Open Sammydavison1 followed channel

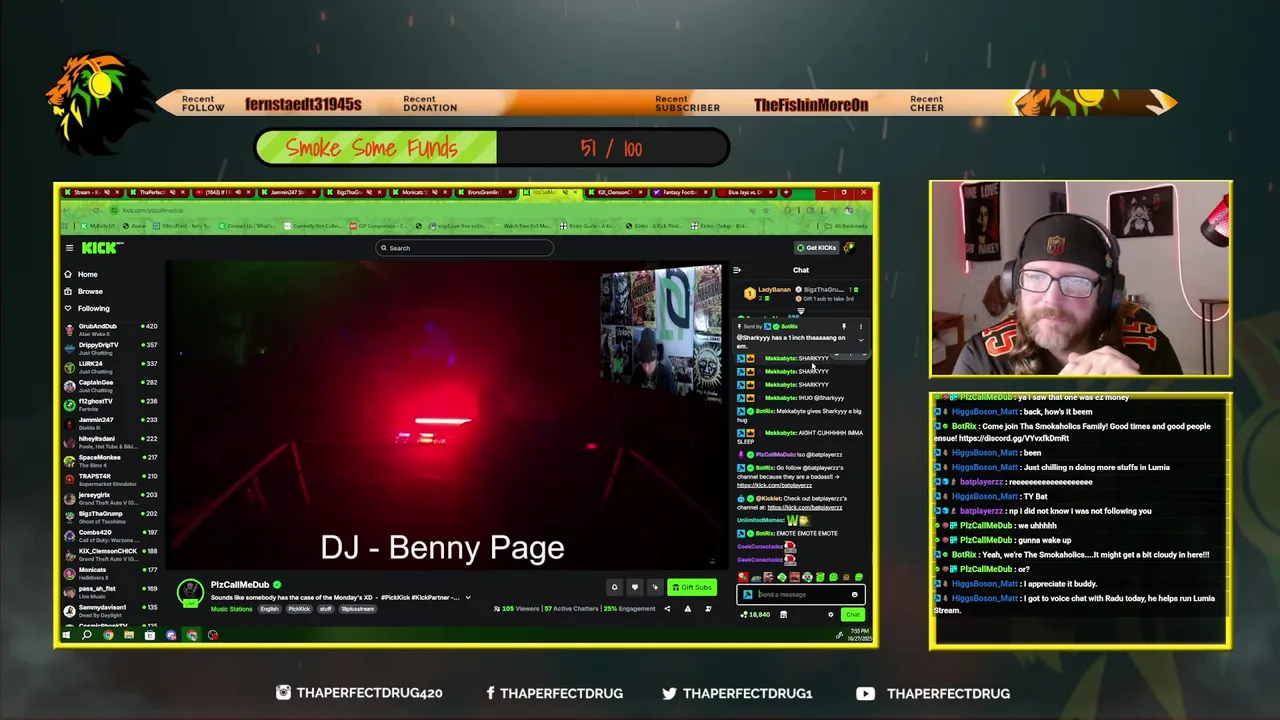(110, 610)
